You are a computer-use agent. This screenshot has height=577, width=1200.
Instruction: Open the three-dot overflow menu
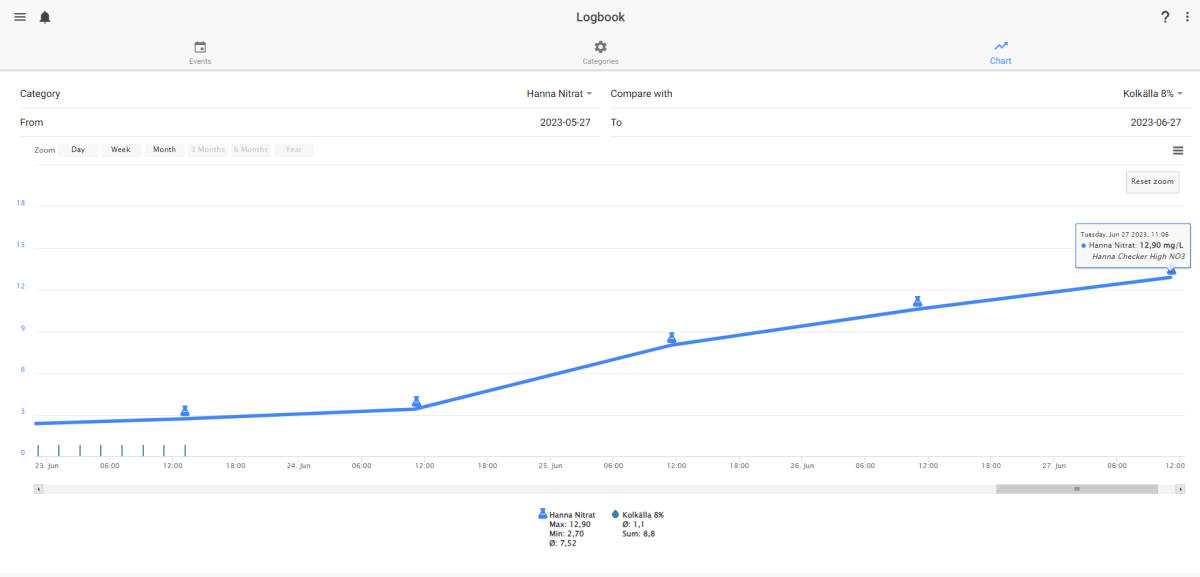(1186, 17)
